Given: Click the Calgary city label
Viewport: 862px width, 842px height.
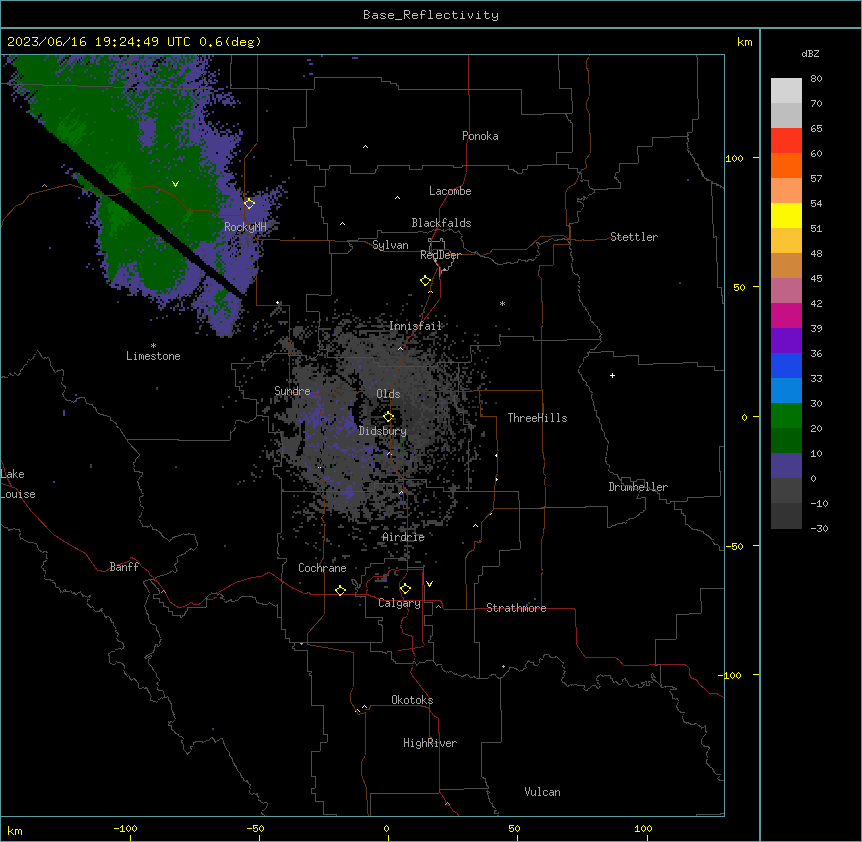Looking at the screenshot, I should click(x=399, y=603).
